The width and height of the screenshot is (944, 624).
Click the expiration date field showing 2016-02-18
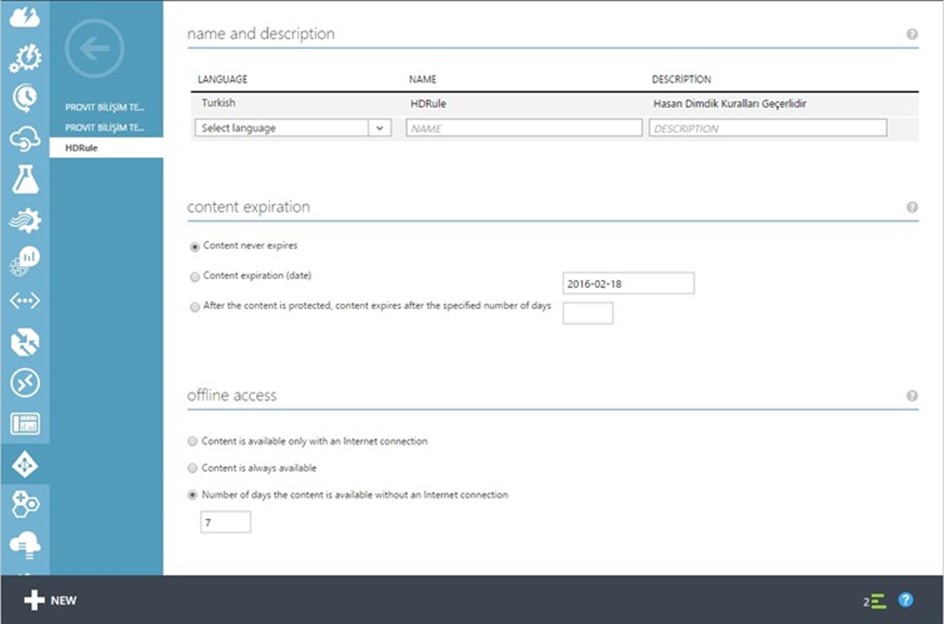coord(628,283)
